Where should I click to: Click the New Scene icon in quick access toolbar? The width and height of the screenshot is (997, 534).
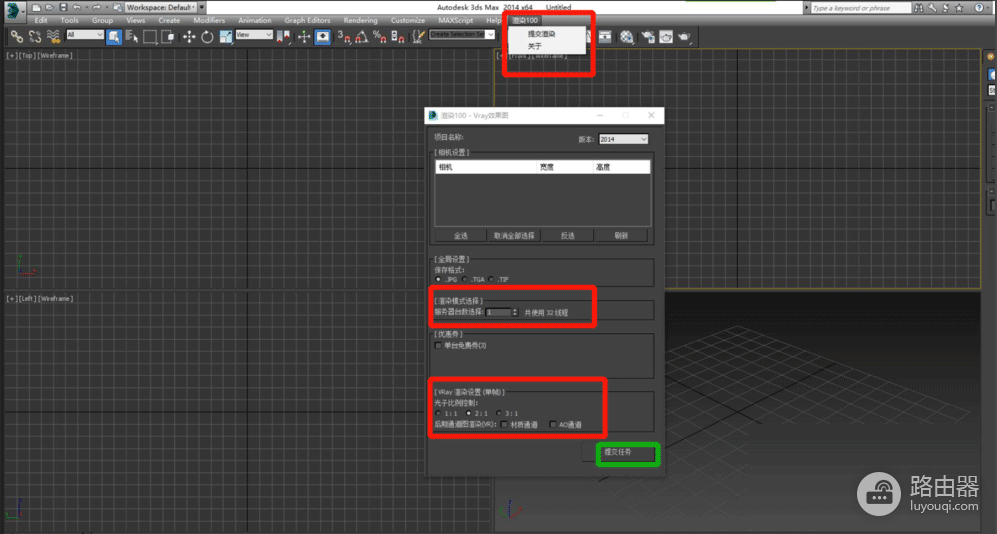(36, 8)
